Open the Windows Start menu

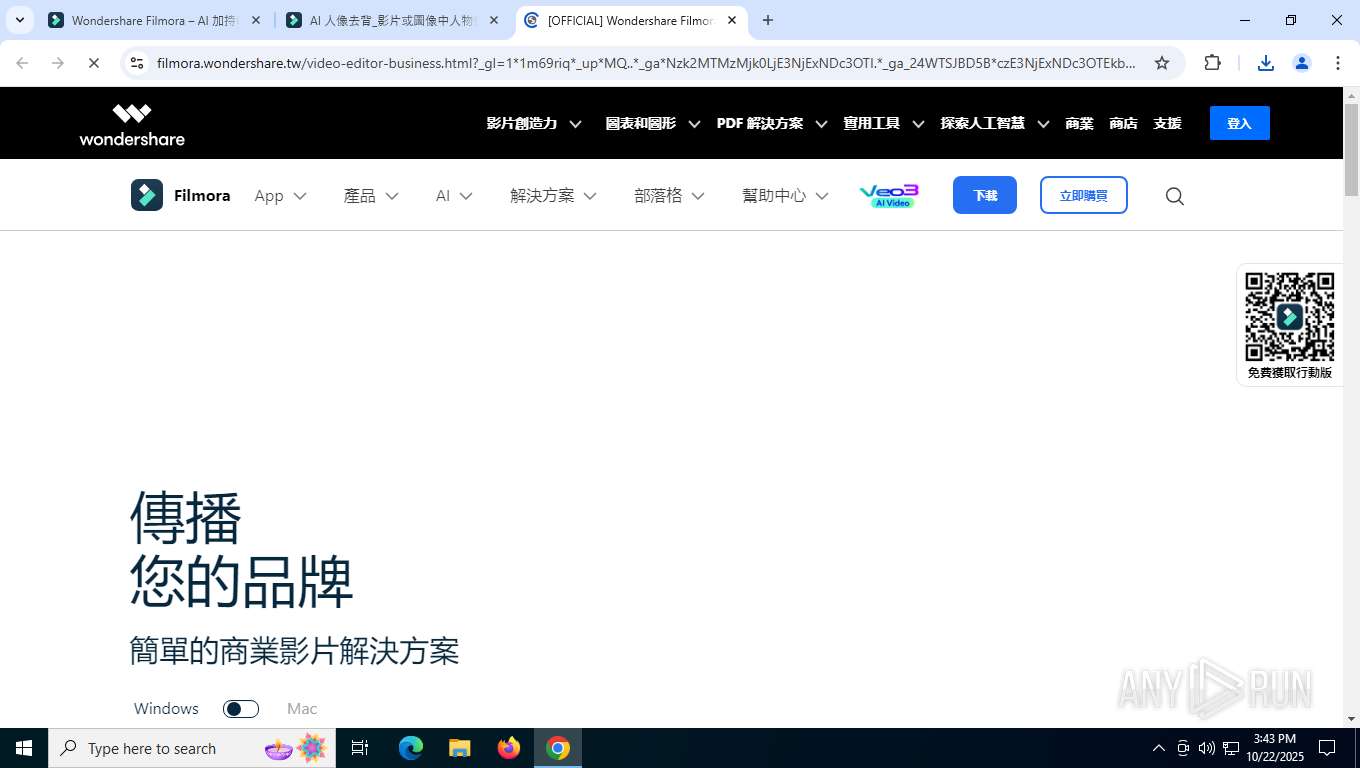coord(24,748)
